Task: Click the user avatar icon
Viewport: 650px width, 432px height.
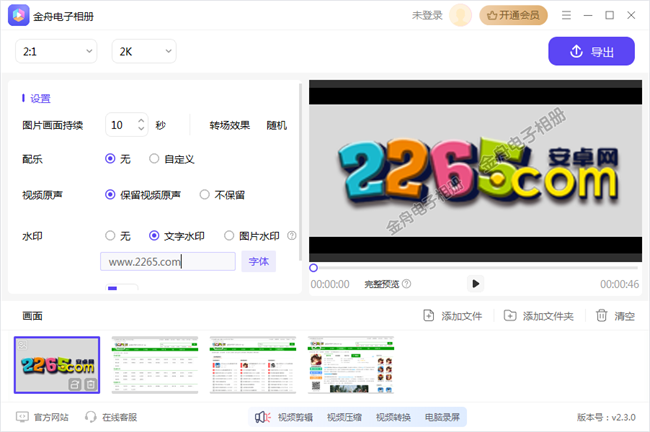Action: click(x=461, y=15)
